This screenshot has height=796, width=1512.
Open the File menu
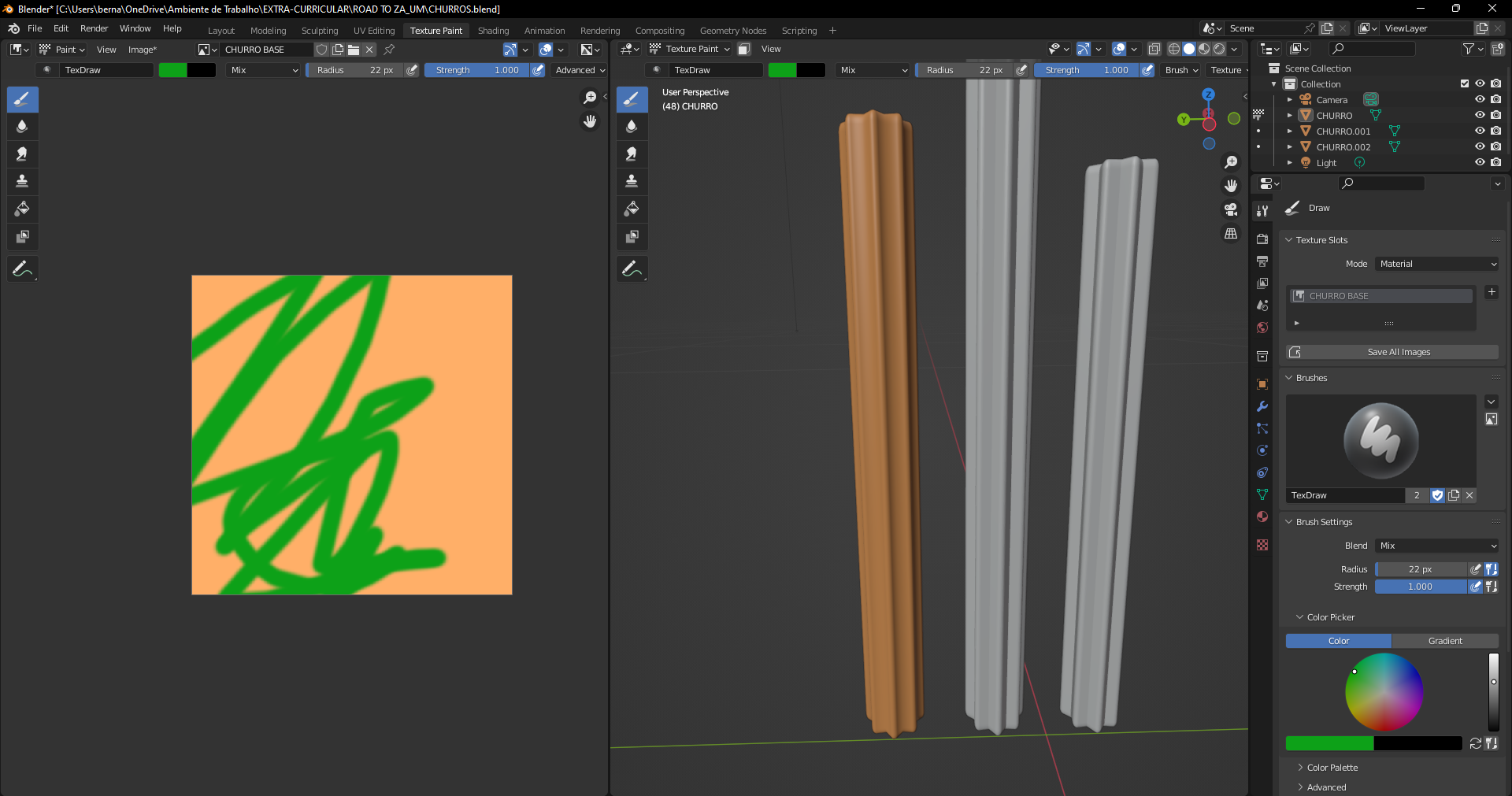(35, 28)
